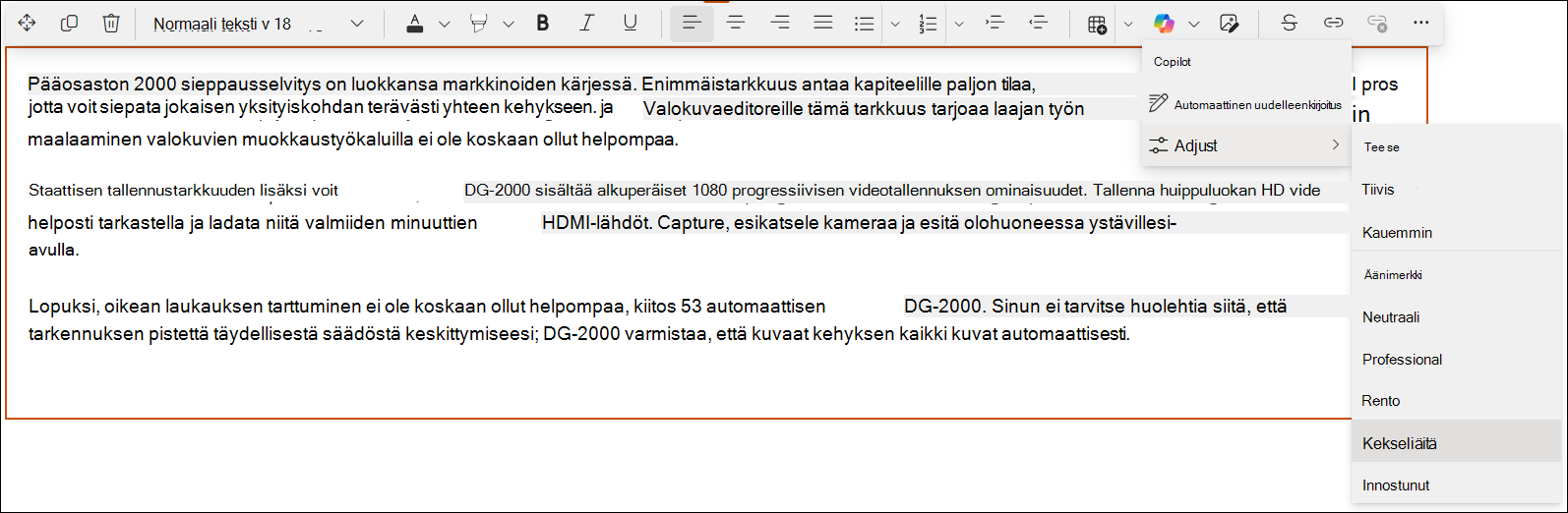This screenshot has height=513, width=1568.
Task: Insert a numbered list
Action: pyautogui.click(x=928, y=24)
